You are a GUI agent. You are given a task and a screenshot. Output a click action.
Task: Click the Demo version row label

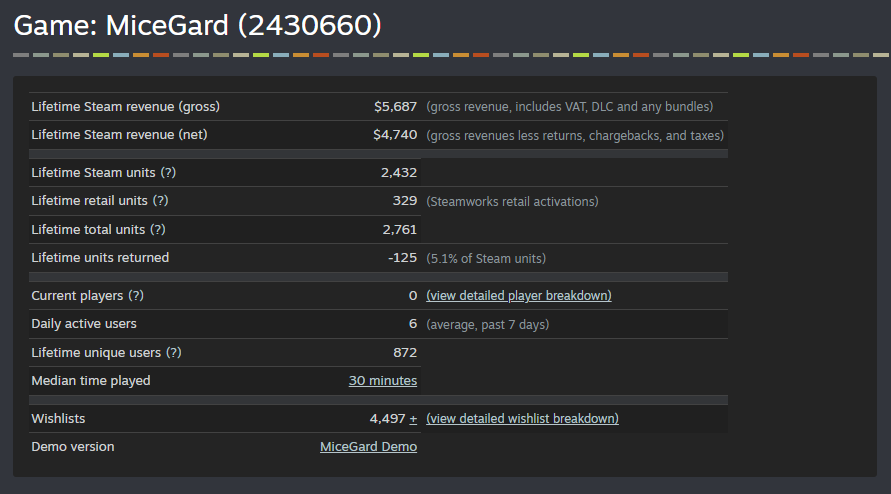coord(73,447)
